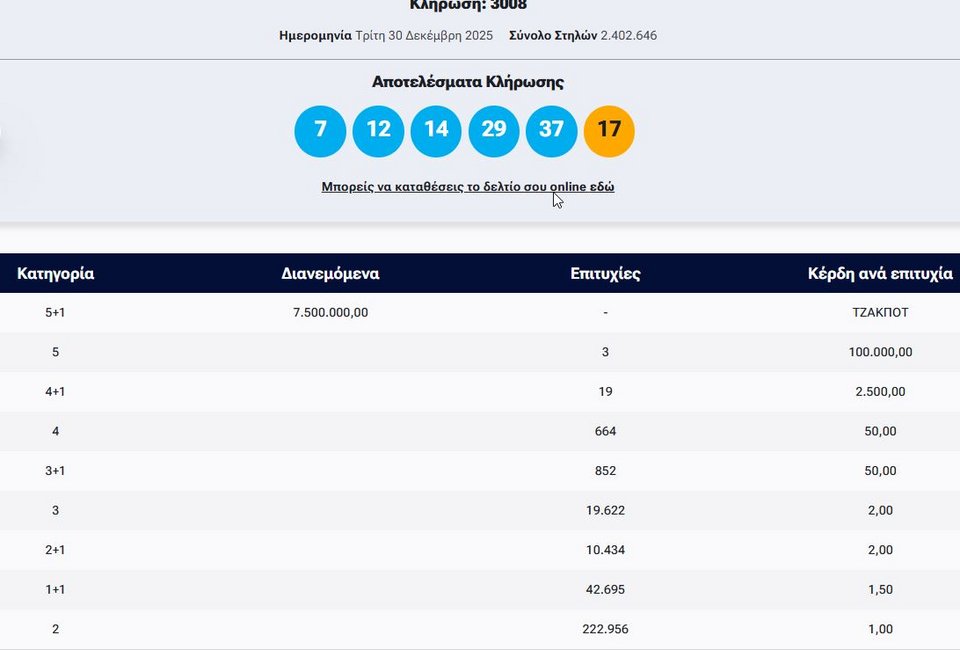Click the Κατηγορία column header

click(56, 273)
